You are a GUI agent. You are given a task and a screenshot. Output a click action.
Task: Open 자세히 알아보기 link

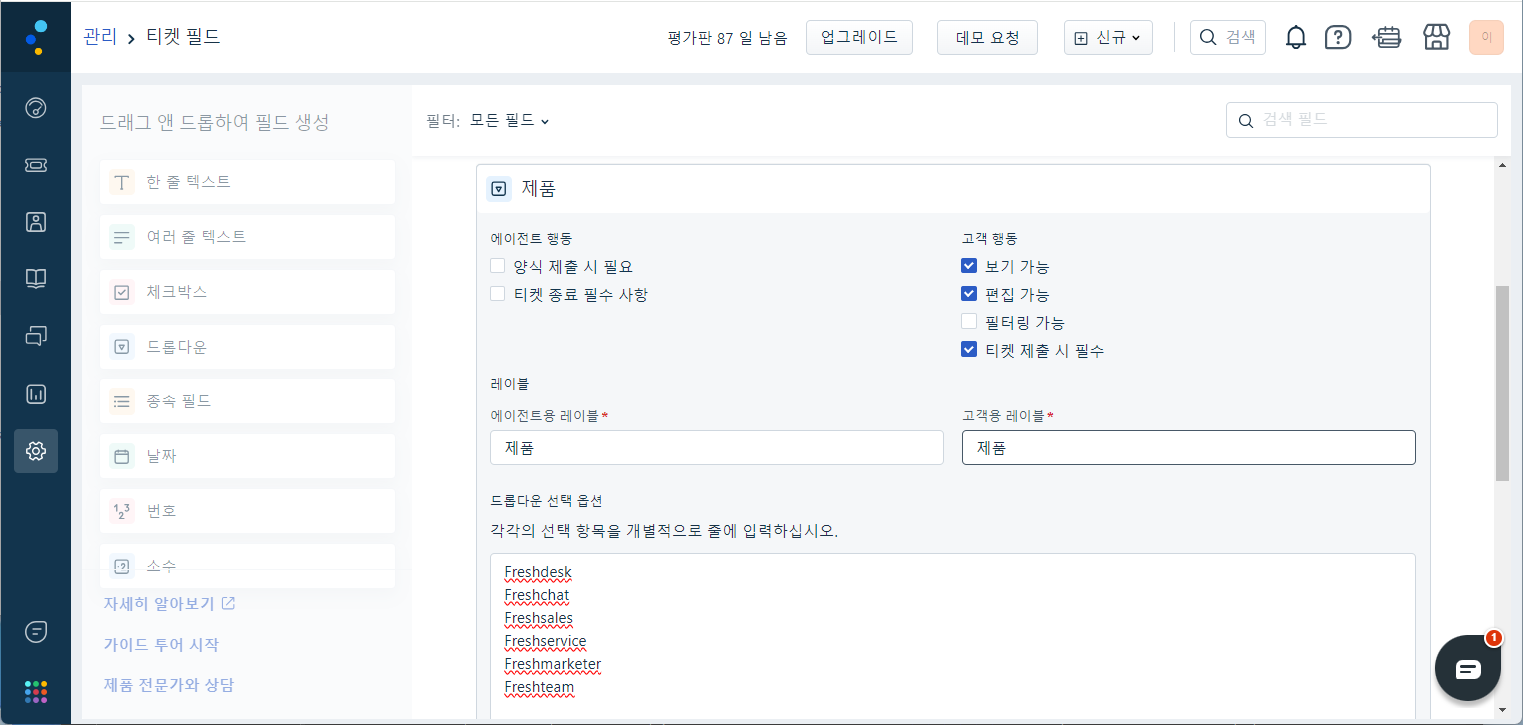[x=169, y=604]
